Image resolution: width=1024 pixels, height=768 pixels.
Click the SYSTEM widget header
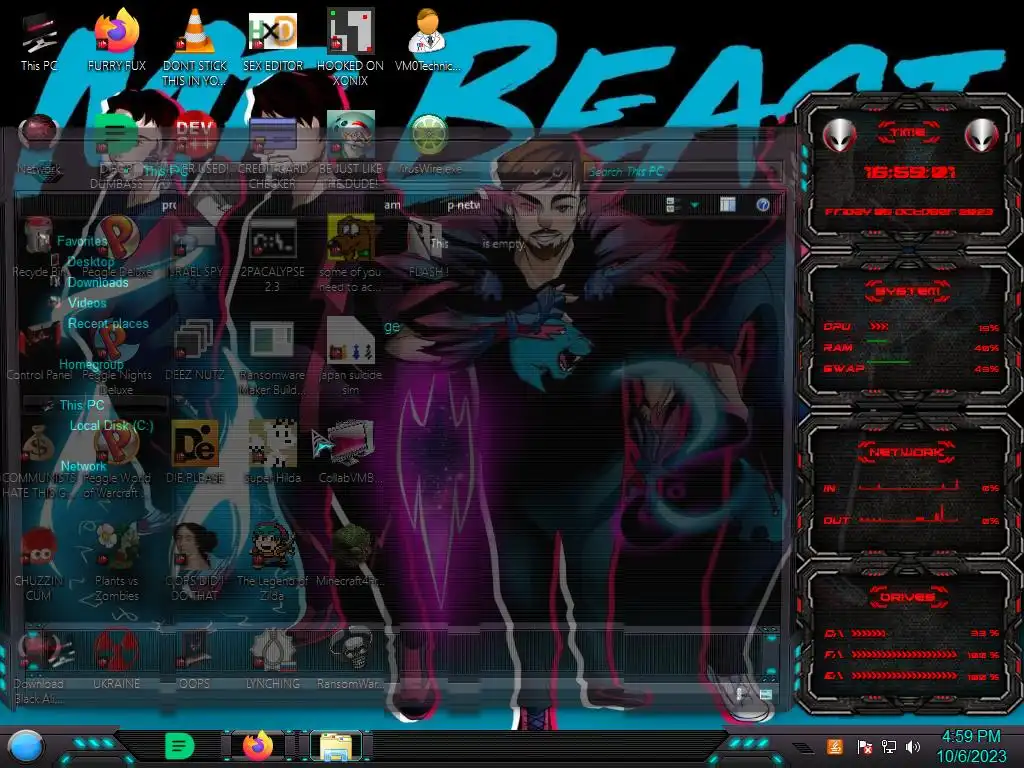point(908,291)
